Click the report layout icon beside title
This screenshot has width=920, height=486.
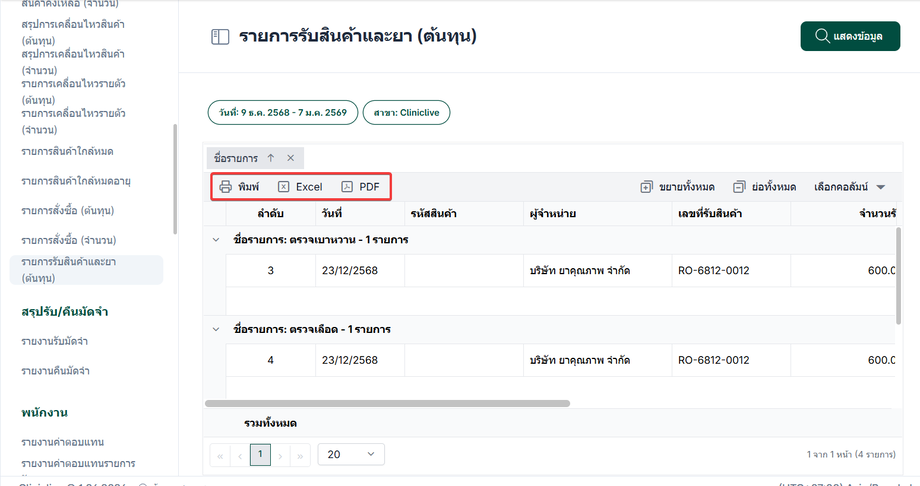(x=220, y=37)
